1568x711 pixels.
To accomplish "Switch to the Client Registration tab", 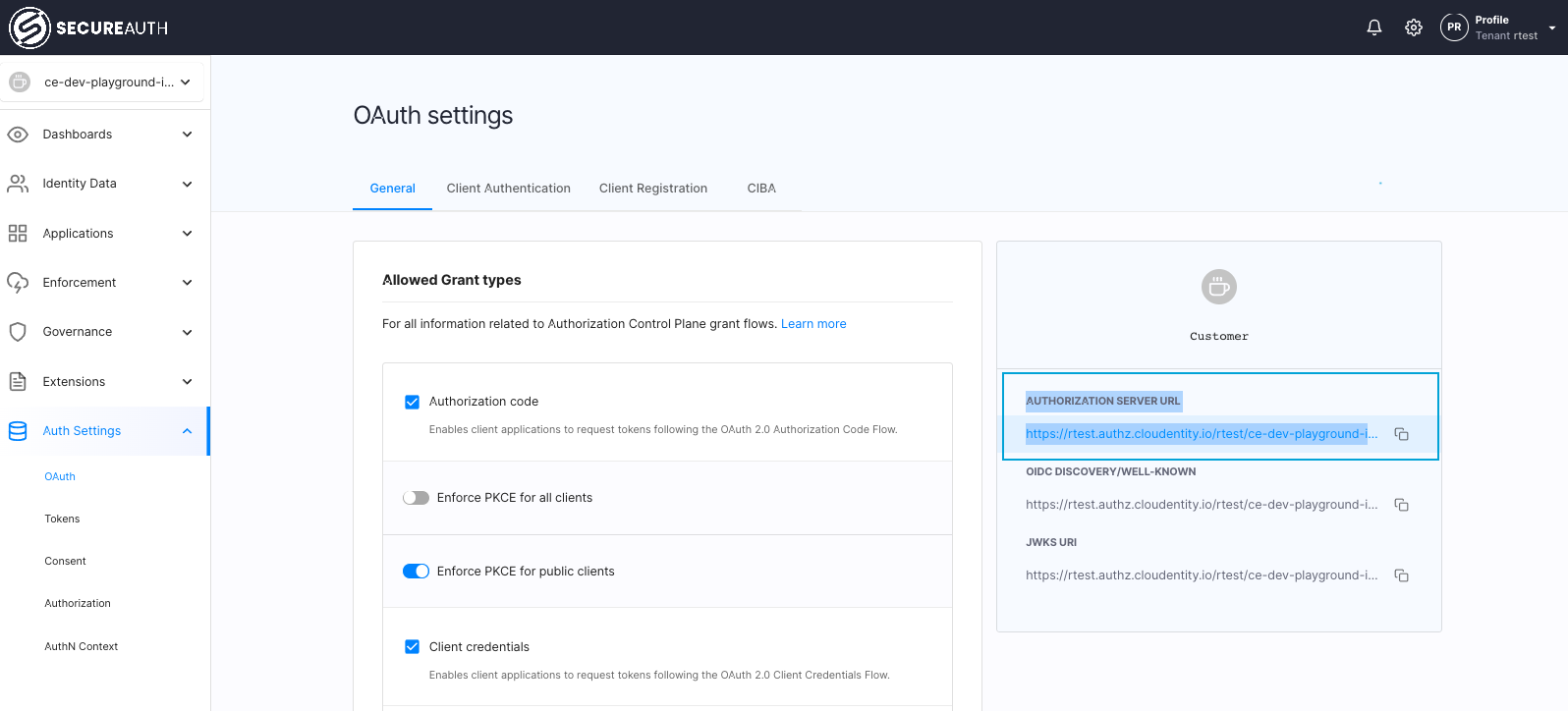I will click(x=653, y=189).
